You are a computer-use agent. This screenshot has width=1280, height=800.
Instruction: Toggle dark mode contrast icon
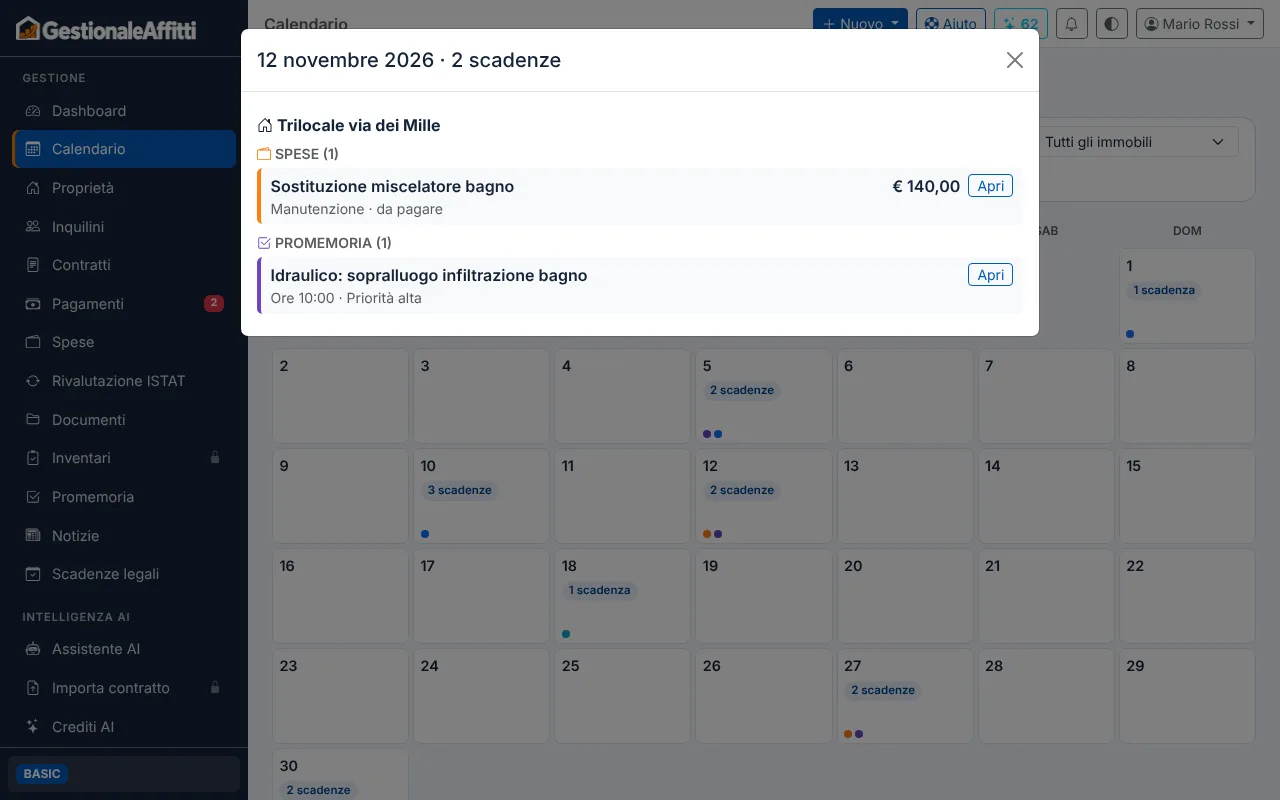point(1112,24)
